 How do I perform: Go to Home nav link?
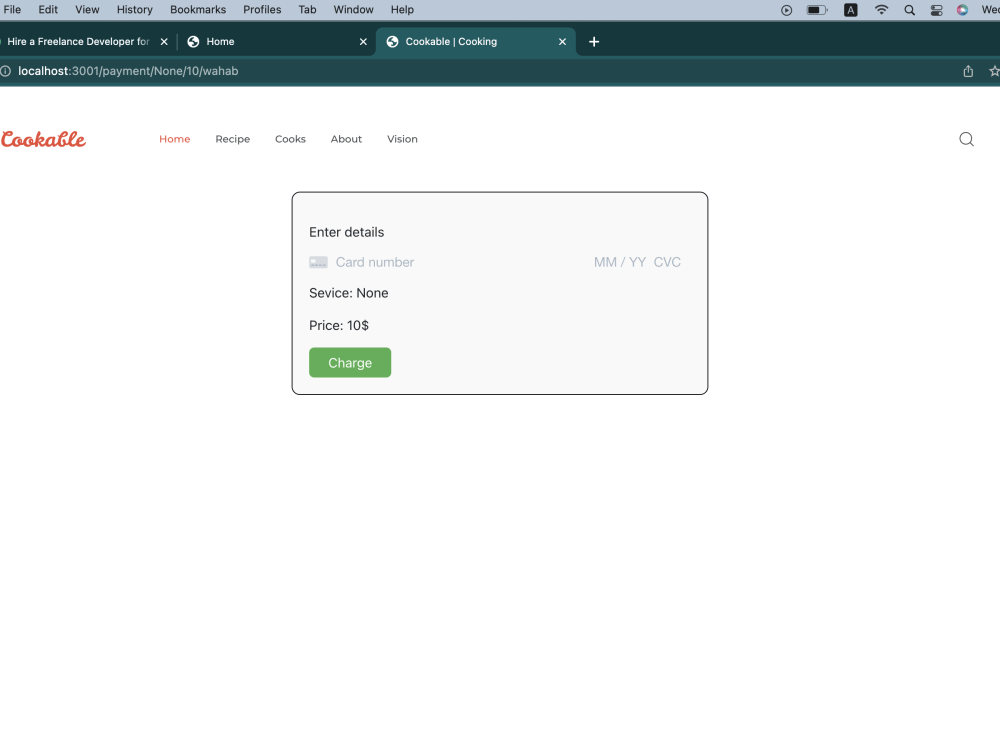pyautogui.click(x=175, y=139)
